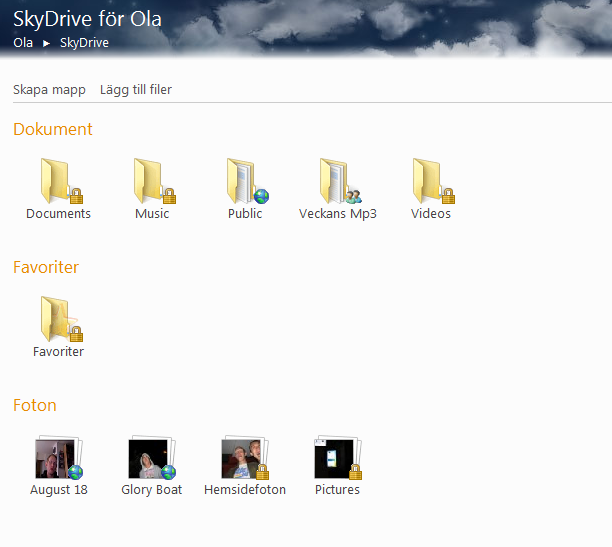The width and height of the screenshot is (612, 547).
Task: Click Lägg till filer to add files
Action: (136, 90)
